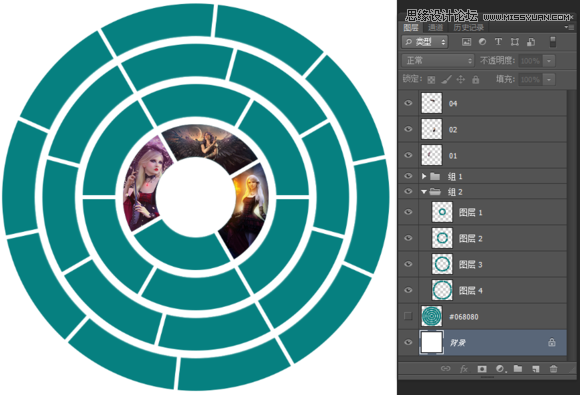
Task: Delete layer with trash icon
Action: click(553, 368)
